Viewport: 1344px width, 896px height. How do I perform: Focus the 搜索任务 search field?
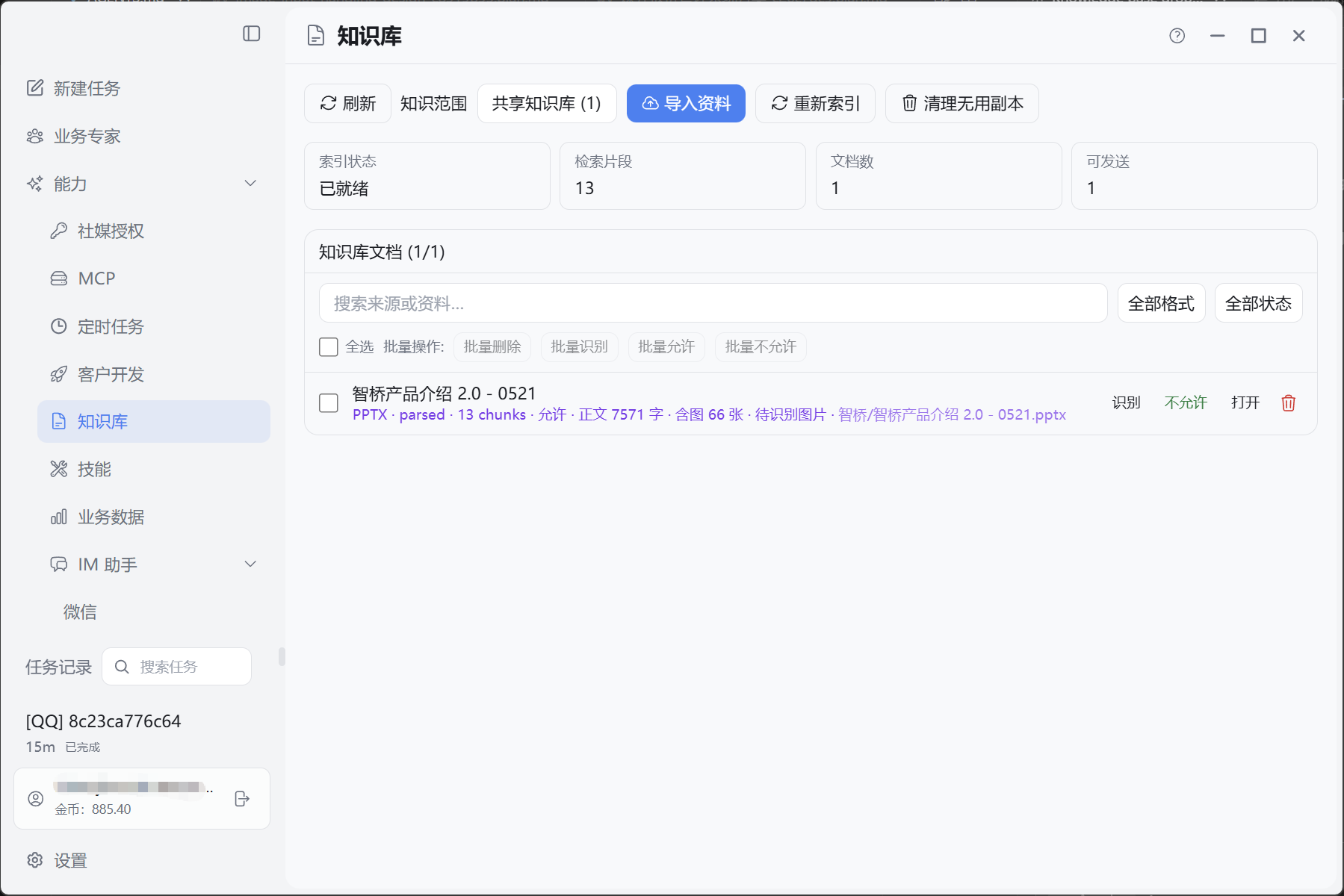point(177,667)
